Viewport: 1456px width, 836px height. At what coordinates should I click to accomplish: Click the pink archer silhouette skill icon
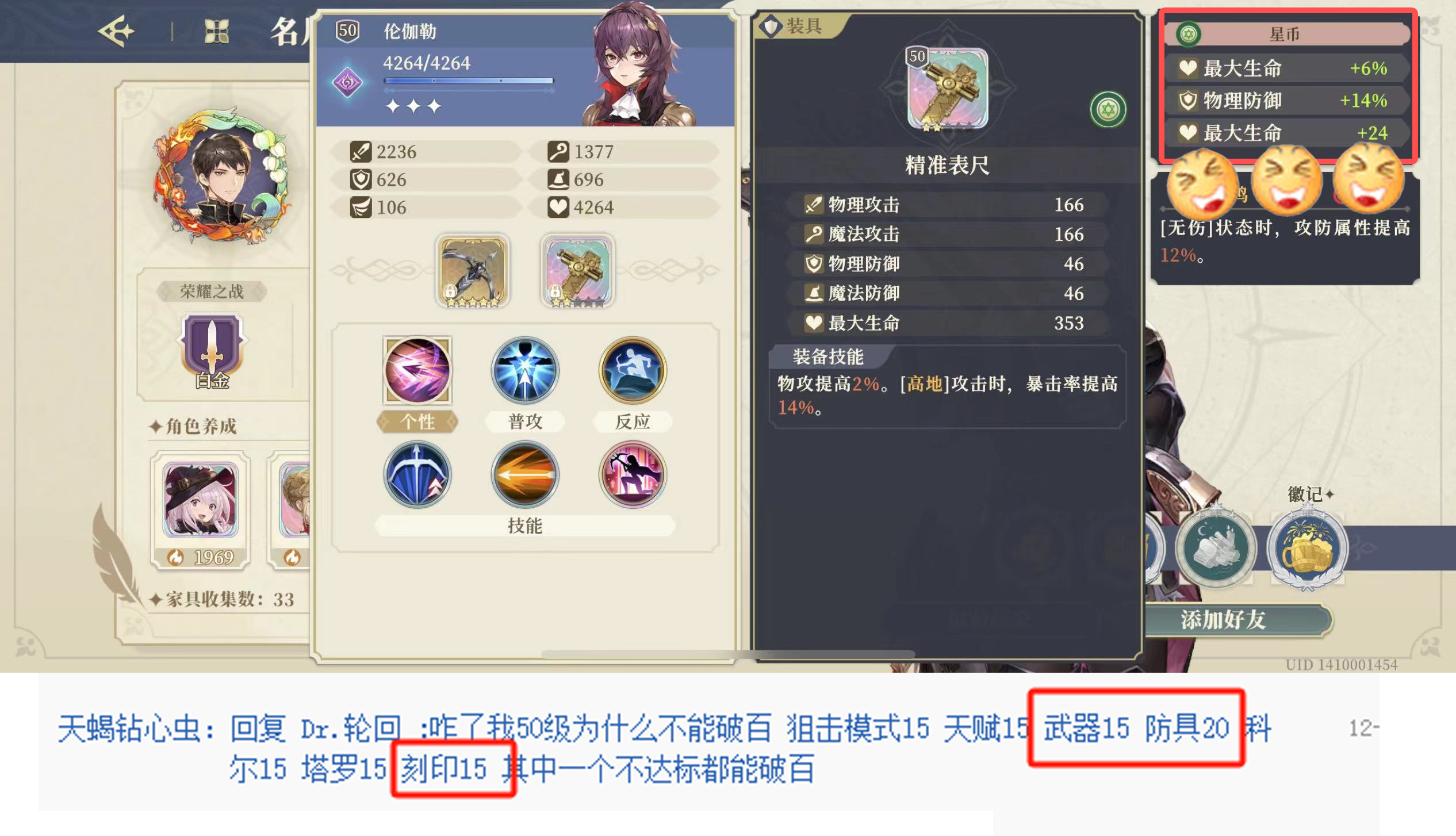coord(633,474)
